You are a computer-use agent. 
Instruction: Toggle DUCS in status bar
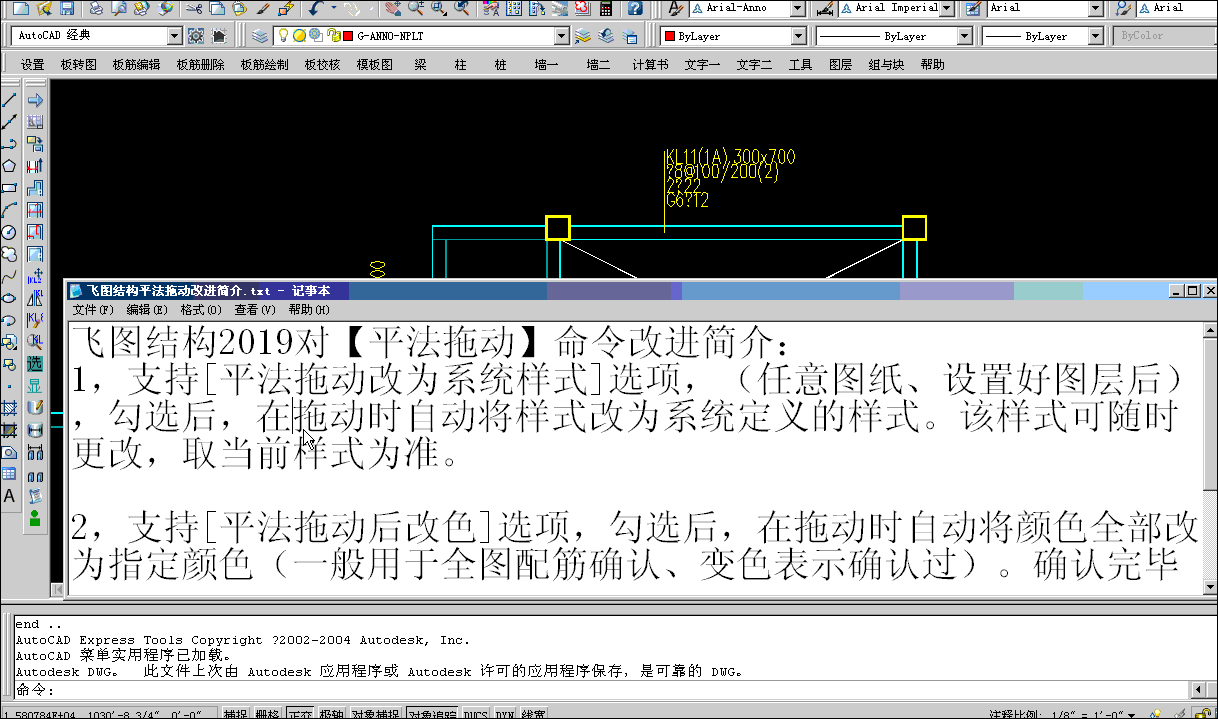[476, 714]
